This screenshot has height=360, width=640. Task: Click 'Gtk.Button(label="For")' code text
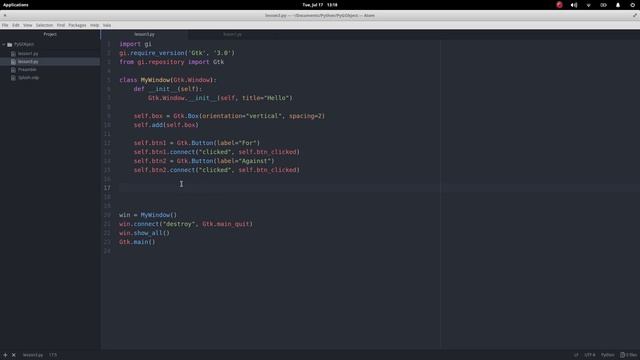[218, 143]
